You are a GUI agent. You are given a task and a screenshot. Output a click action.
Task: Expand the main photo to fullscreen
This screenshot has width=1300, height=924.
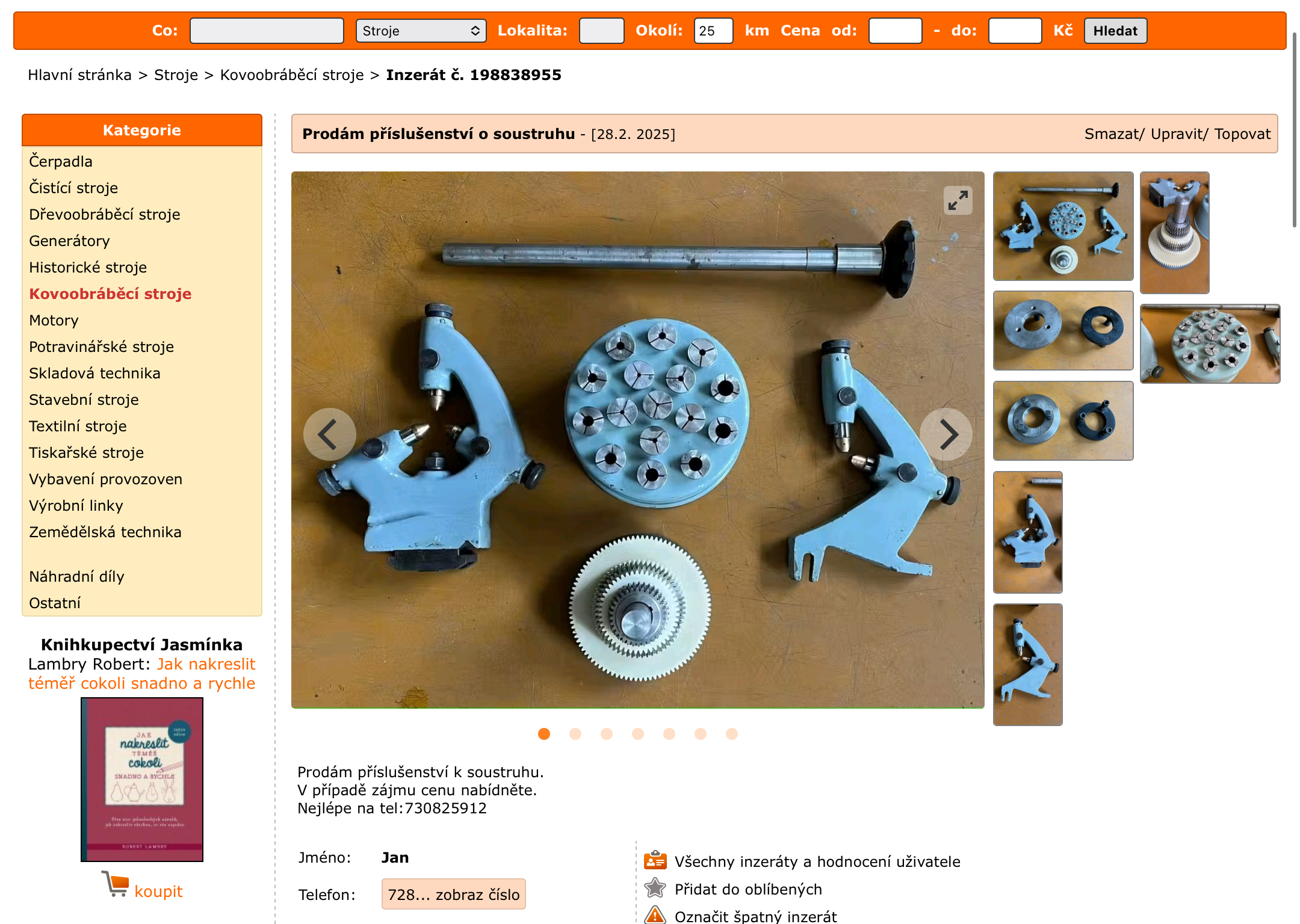[x=958, y=201]
